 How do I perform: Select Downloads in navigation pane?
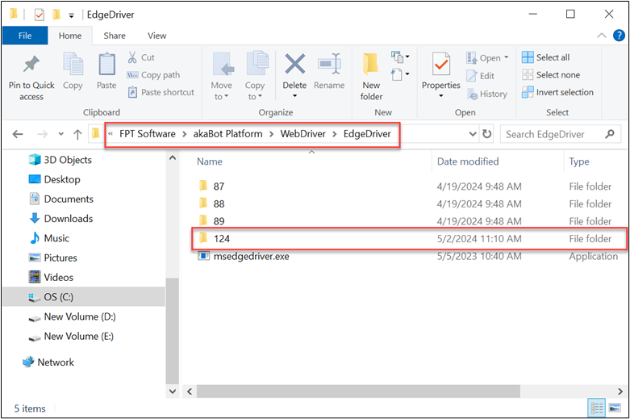coord(61,219)
